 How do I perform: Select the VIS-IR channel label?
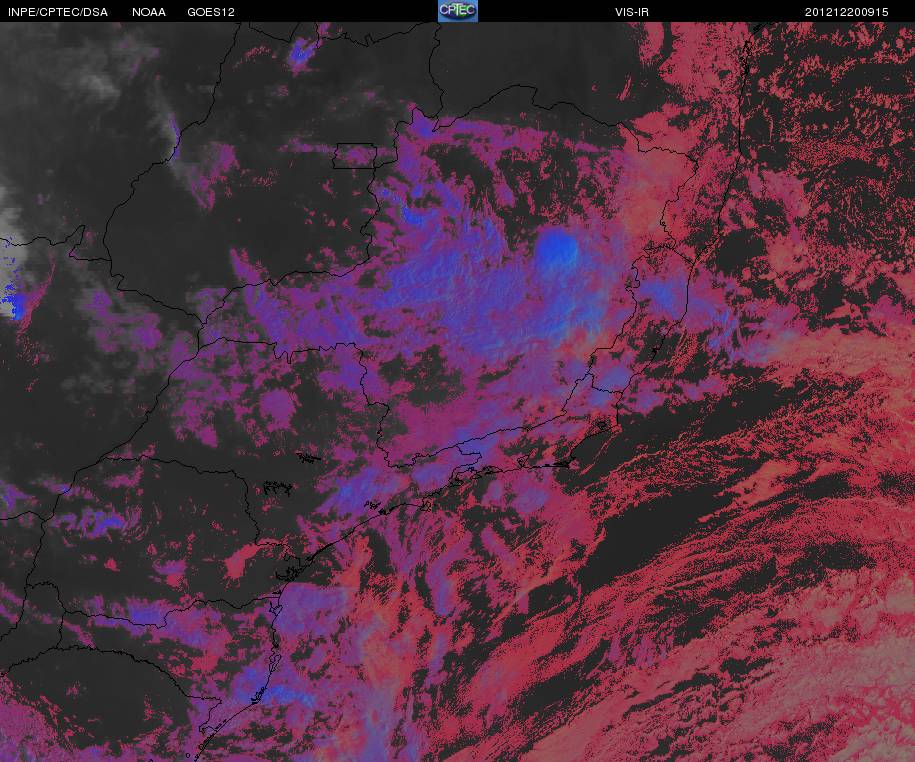coord(632,12)
